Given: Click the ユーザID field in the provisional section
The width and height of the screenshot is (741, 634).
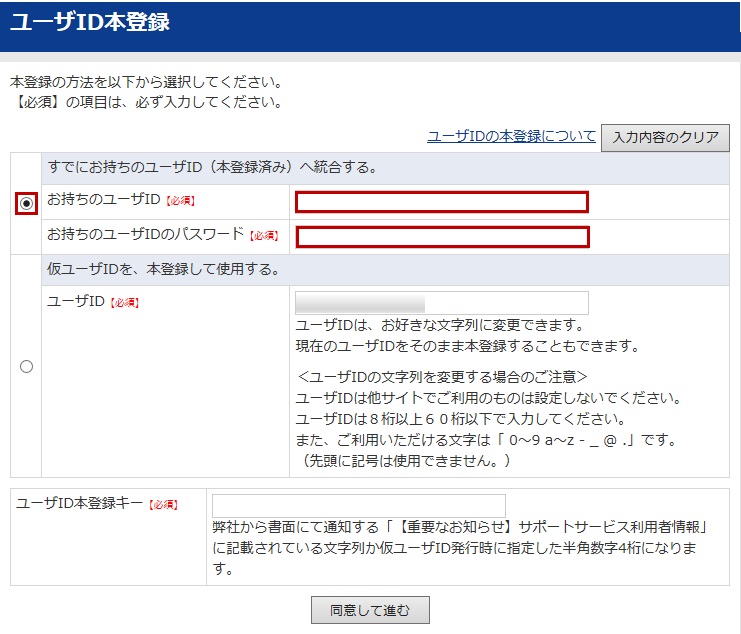Looking at the screenshot, I should point(441,303).
